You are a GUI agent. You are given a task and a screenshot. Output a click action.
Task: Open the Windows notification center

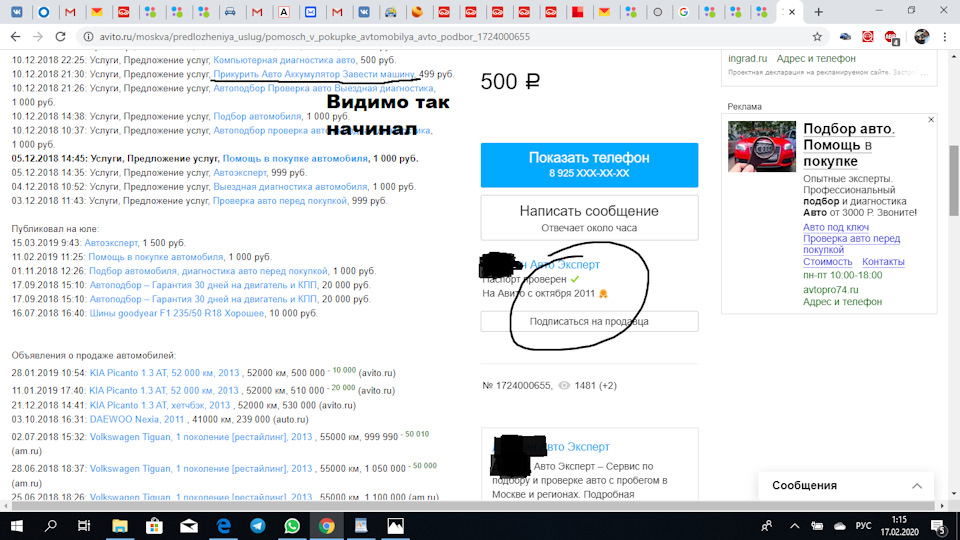[x=939, y=526]
